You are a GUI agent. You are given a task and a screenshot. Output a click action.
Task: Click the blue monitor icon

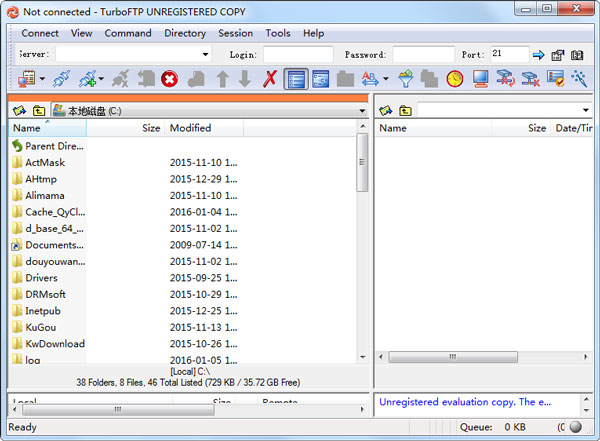tap(480, 79)
